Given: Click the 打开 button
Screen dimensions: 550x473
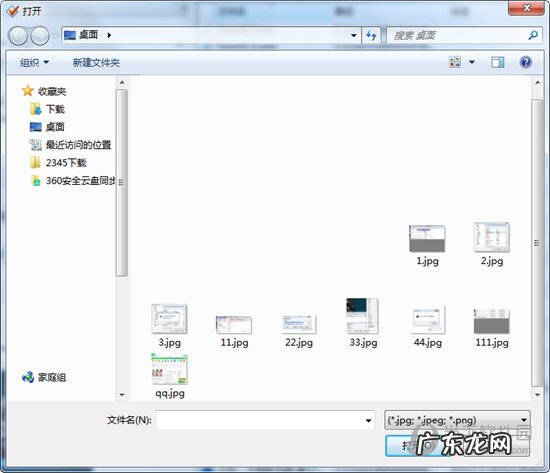Looking at the screenshot, I should (418, 446).
